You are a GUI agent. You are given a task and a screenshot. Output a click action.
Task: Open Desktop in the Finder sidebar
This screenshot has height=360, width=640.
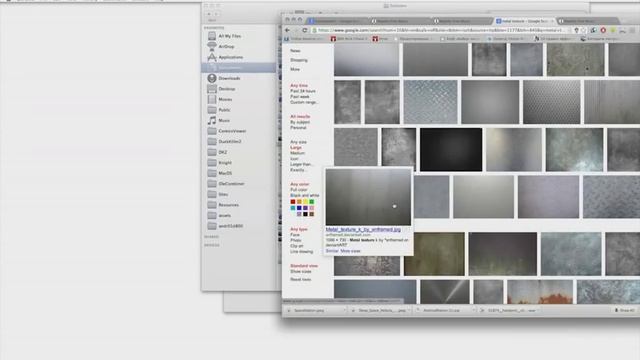coord(227,89)
